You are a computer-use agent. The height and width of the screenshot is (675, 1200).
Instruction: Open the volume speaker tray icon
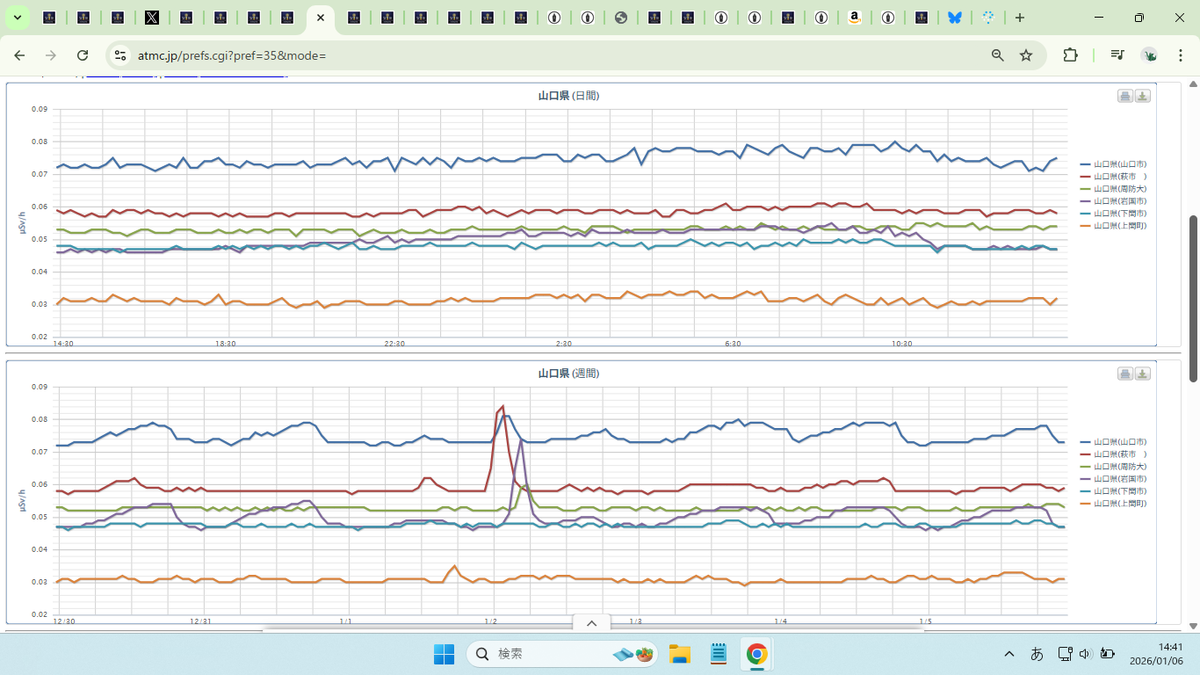click(1085, 654)
